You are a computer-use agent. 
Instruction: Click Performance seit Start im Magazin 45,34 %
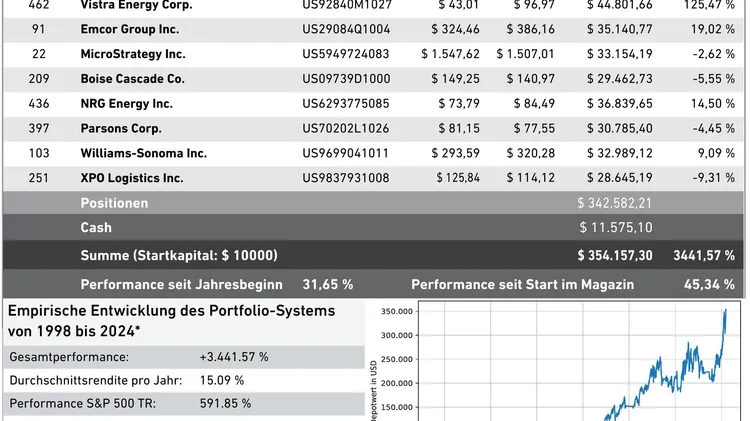click(x=709, y=285)
